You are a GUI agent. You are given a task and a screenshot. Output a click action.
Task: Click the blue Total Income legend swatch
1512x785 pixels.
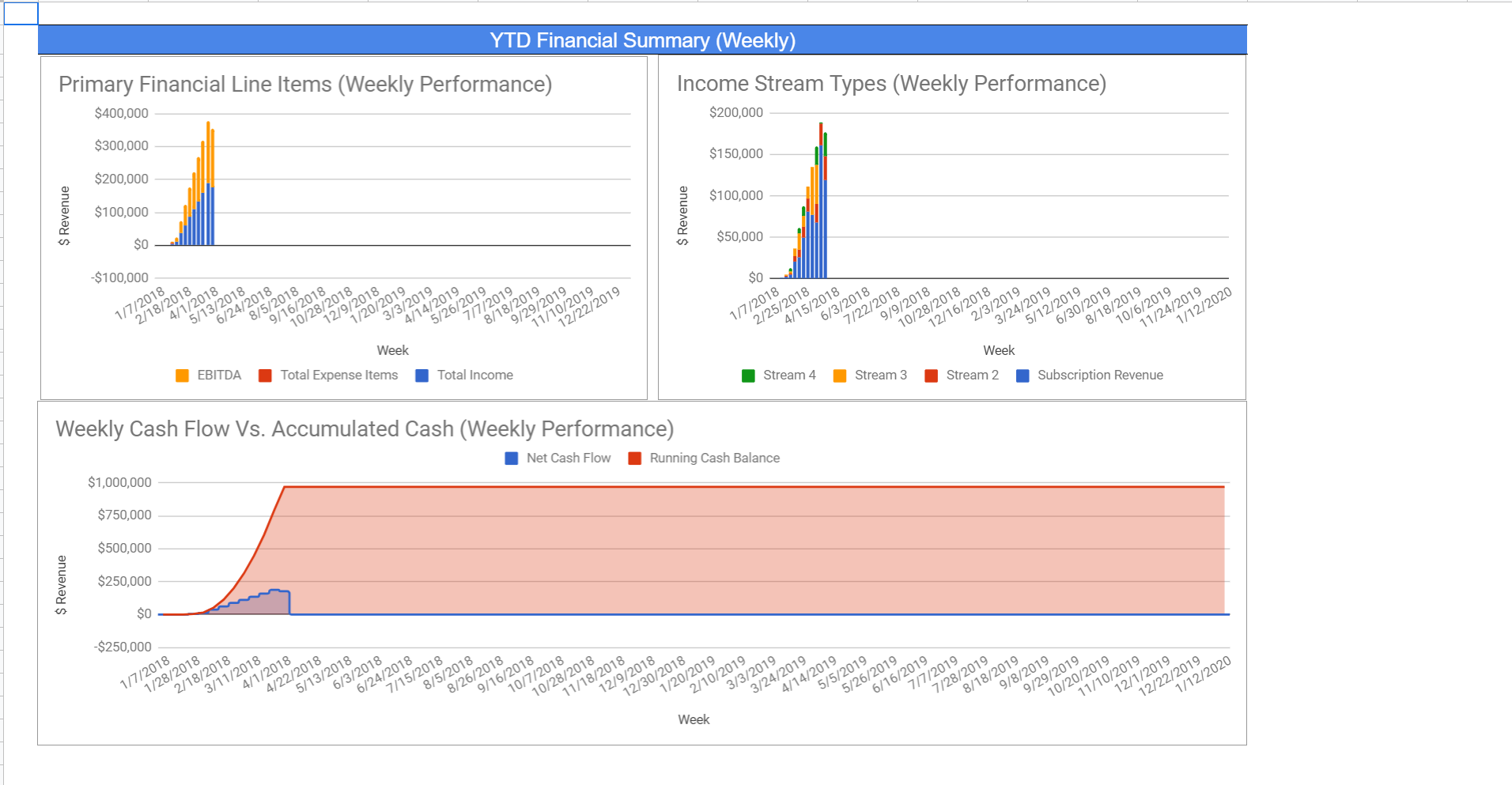(422, 376)
